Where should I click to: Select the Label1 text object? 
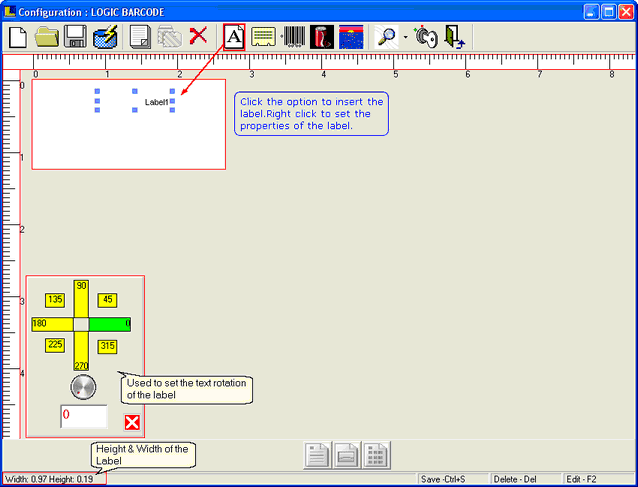click(157, 102)
